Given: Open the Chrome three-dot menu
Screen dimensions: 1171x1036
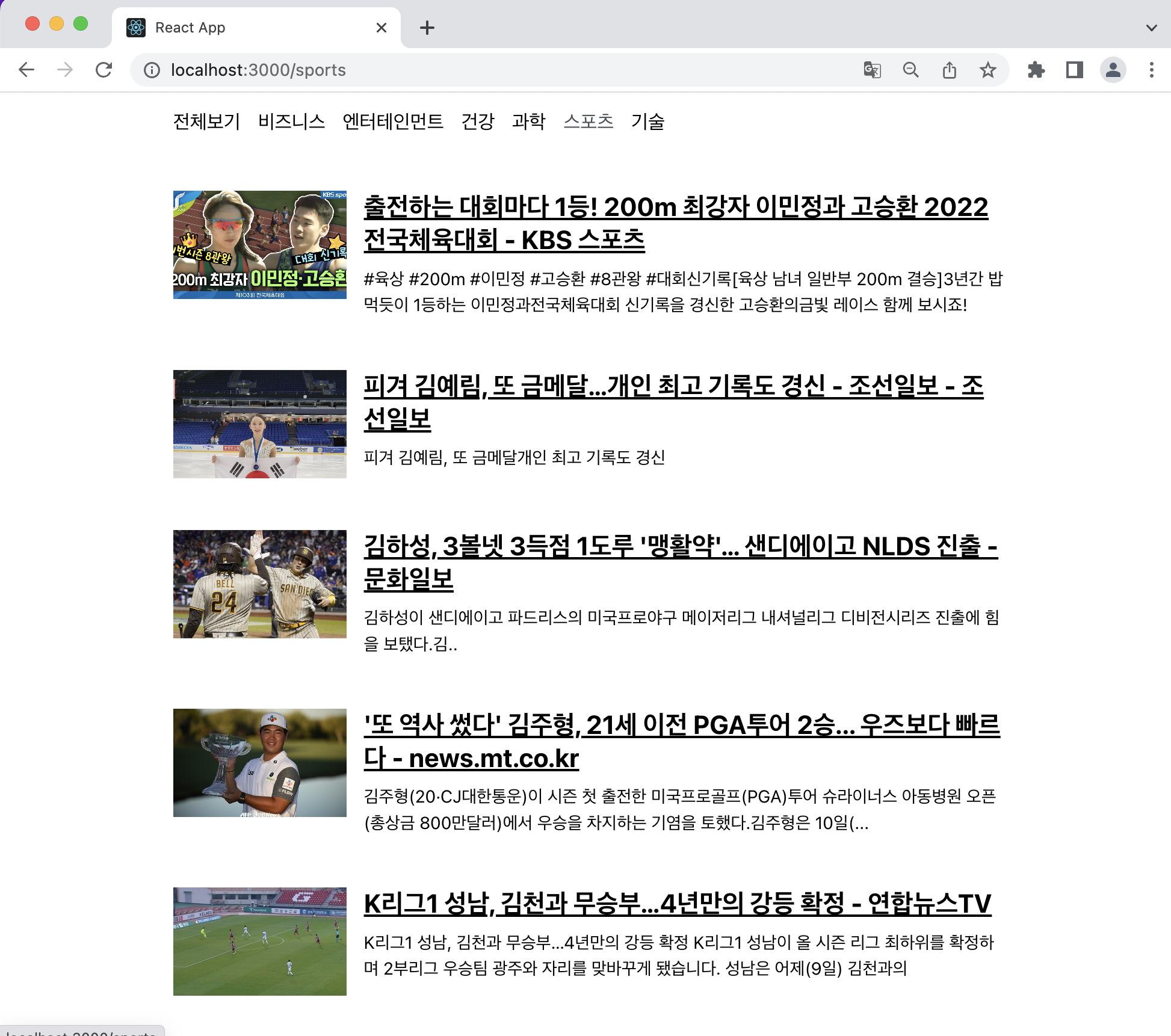Looking at the screenshot, I should (x=1151, y=70).
